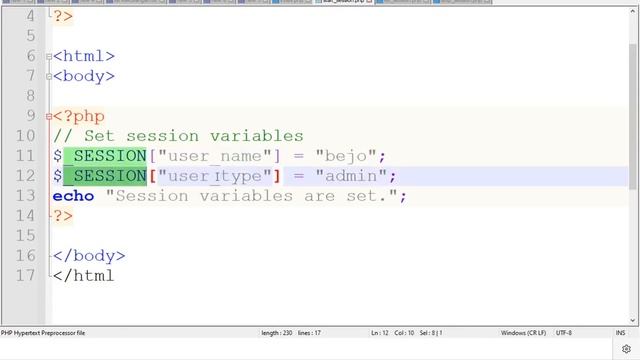Collapse the <html> fold marker on line 6
Screen dimensions: 640x360
(49, 56)
